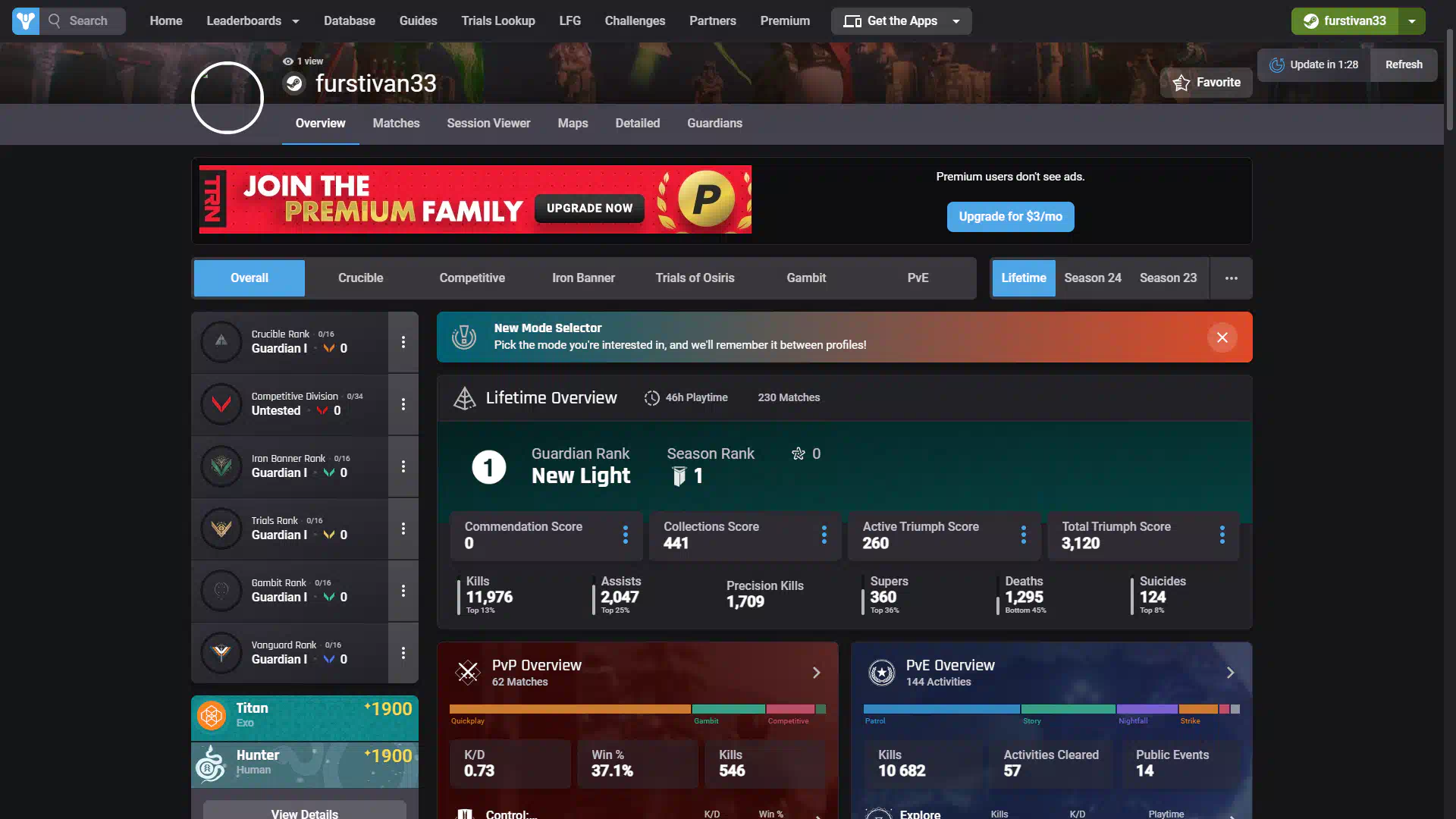Expand Get the Apps dropdown arrow
Image resolution: width=1456 pixels, height=819 pixels.
coord(956,21)
